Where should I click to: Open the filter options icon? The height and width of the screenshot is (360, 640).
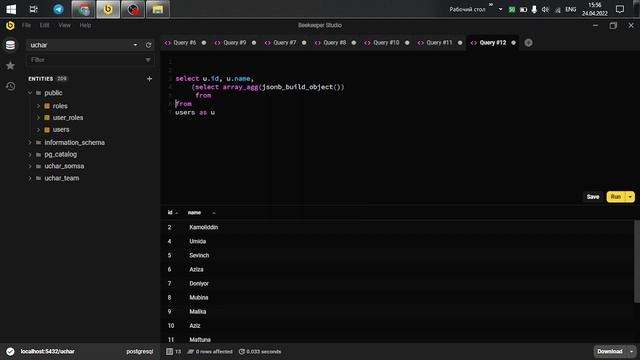click(x=148, y=60)
